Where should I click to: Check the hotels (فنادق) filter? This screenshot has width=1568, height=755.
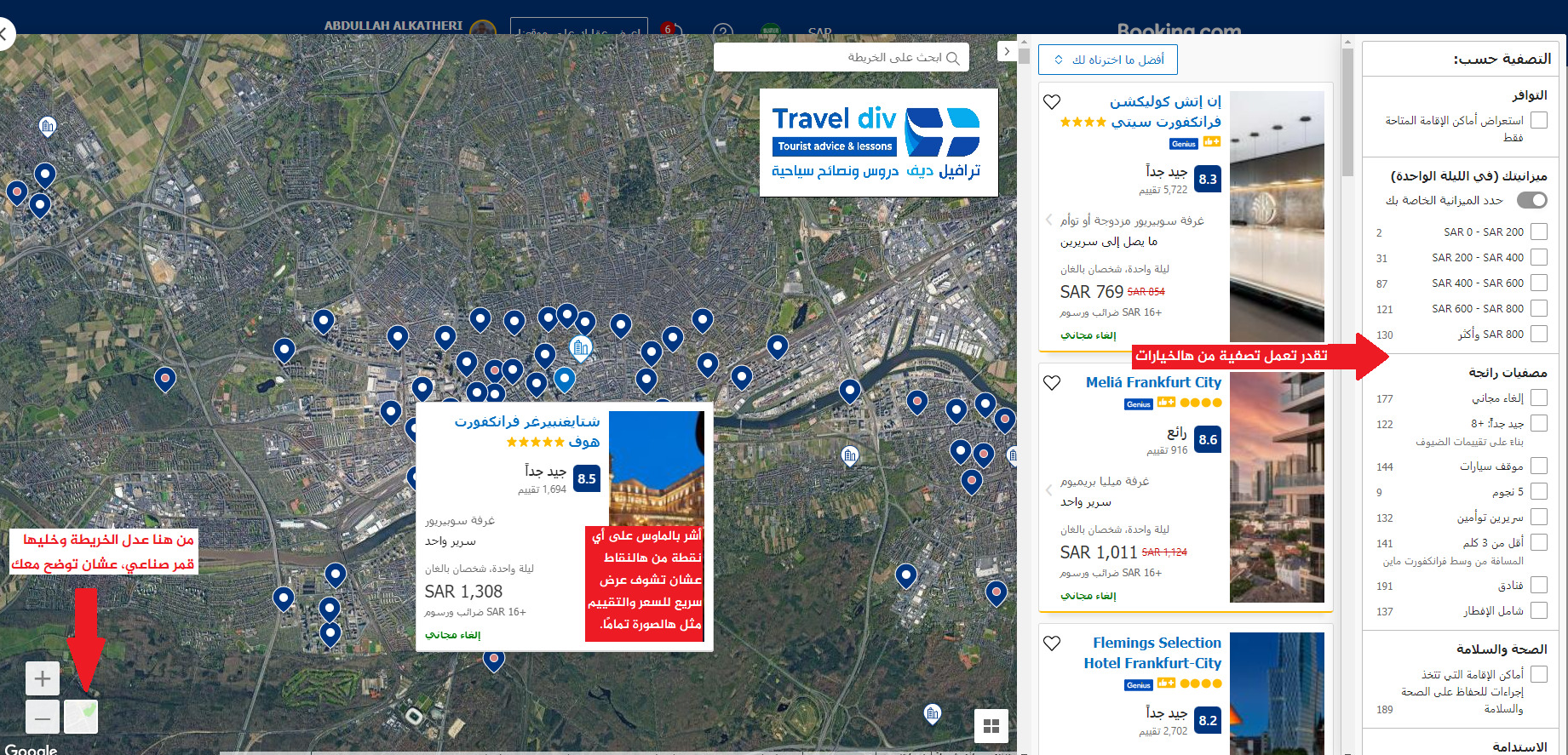pyautogui.click(x=1539, y=585)
